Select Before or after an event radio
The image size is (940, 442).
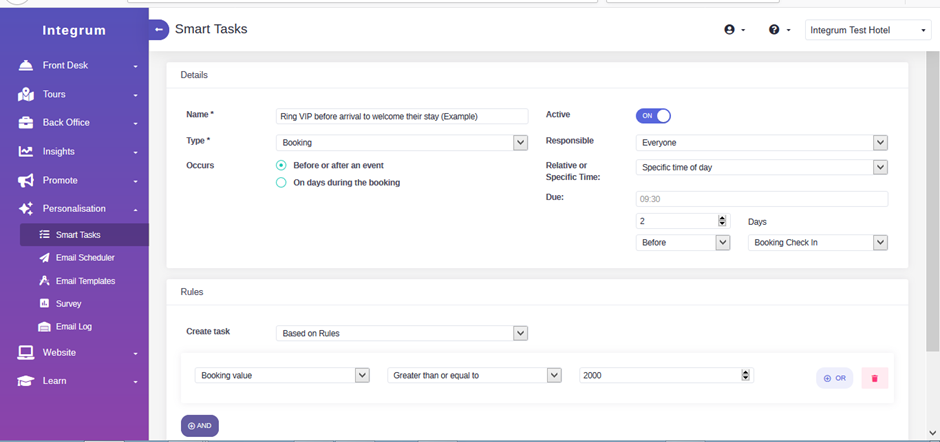[x=281, y=166]
